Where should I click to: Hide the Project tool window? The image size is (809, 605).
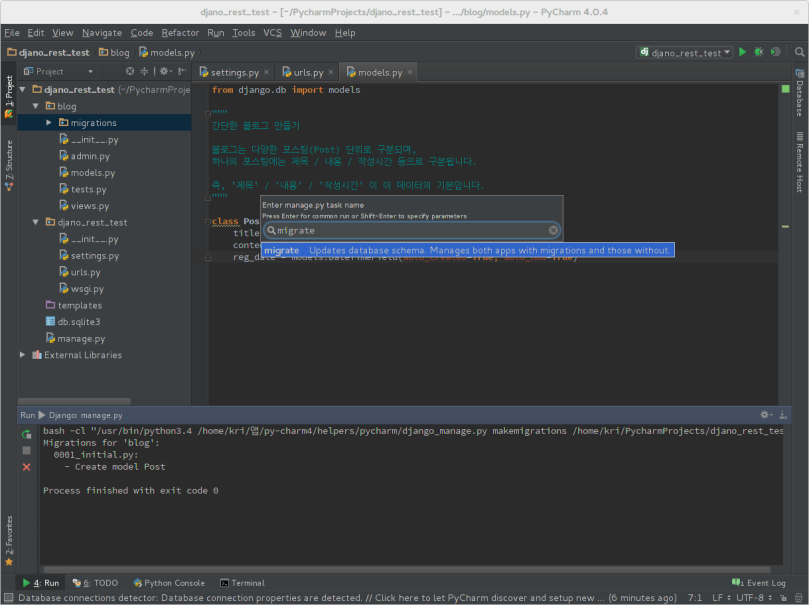[x=182, y=71]
